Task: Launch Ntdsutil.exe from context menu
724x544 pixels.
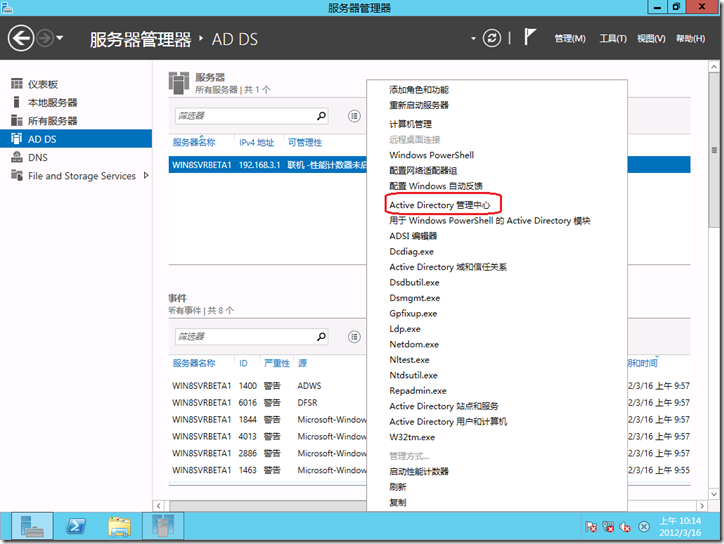Action: 413,375
